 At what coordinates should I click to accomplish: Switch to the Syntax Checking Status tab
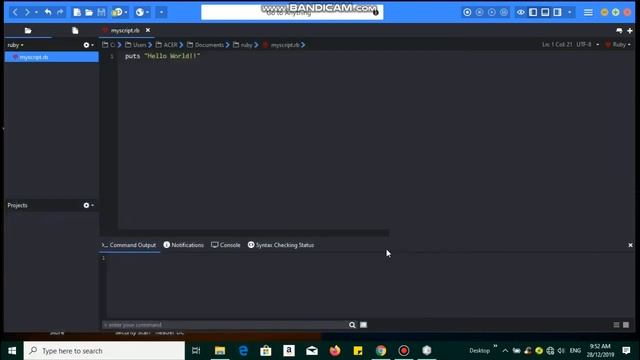(x=281, y=245)
